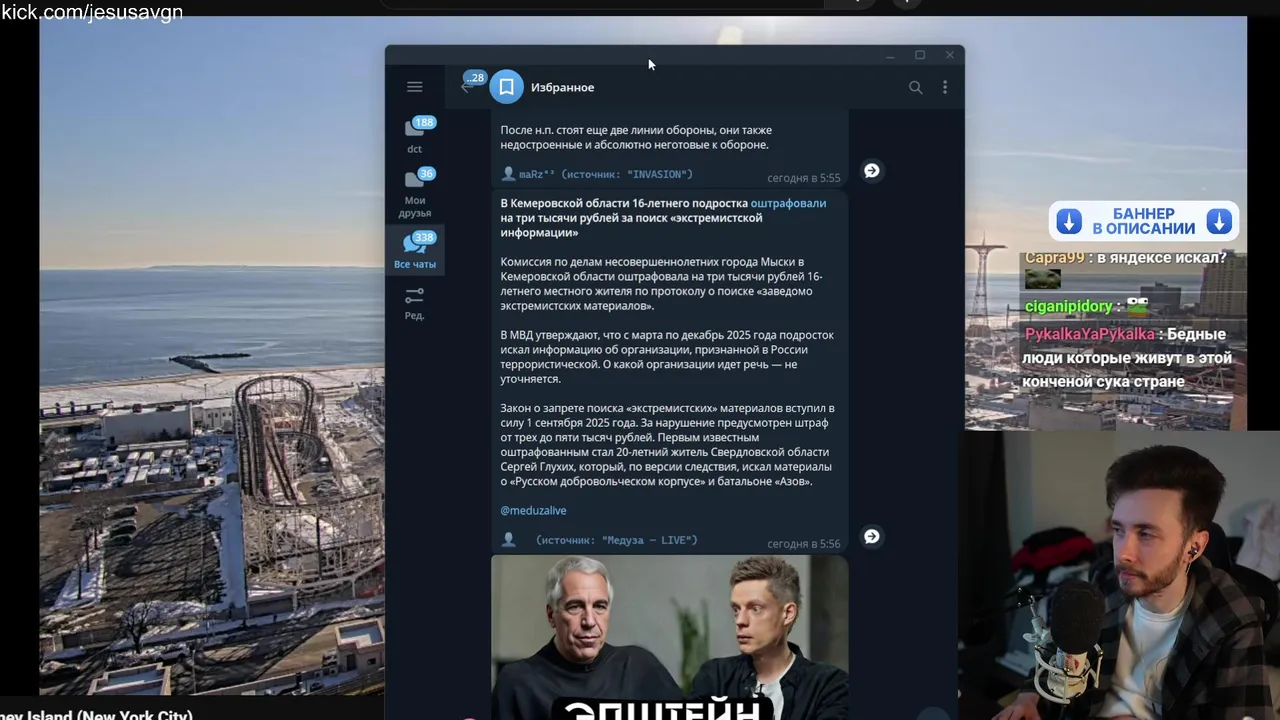Select the ciganipidory chat username

coord(1068,306)
